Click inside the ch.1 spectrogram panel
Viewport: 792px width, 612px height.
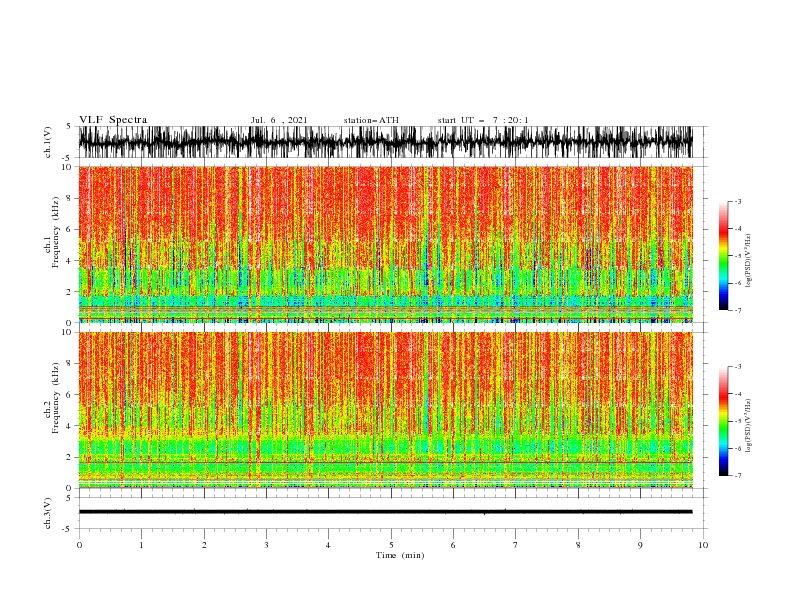pos(385,244)
